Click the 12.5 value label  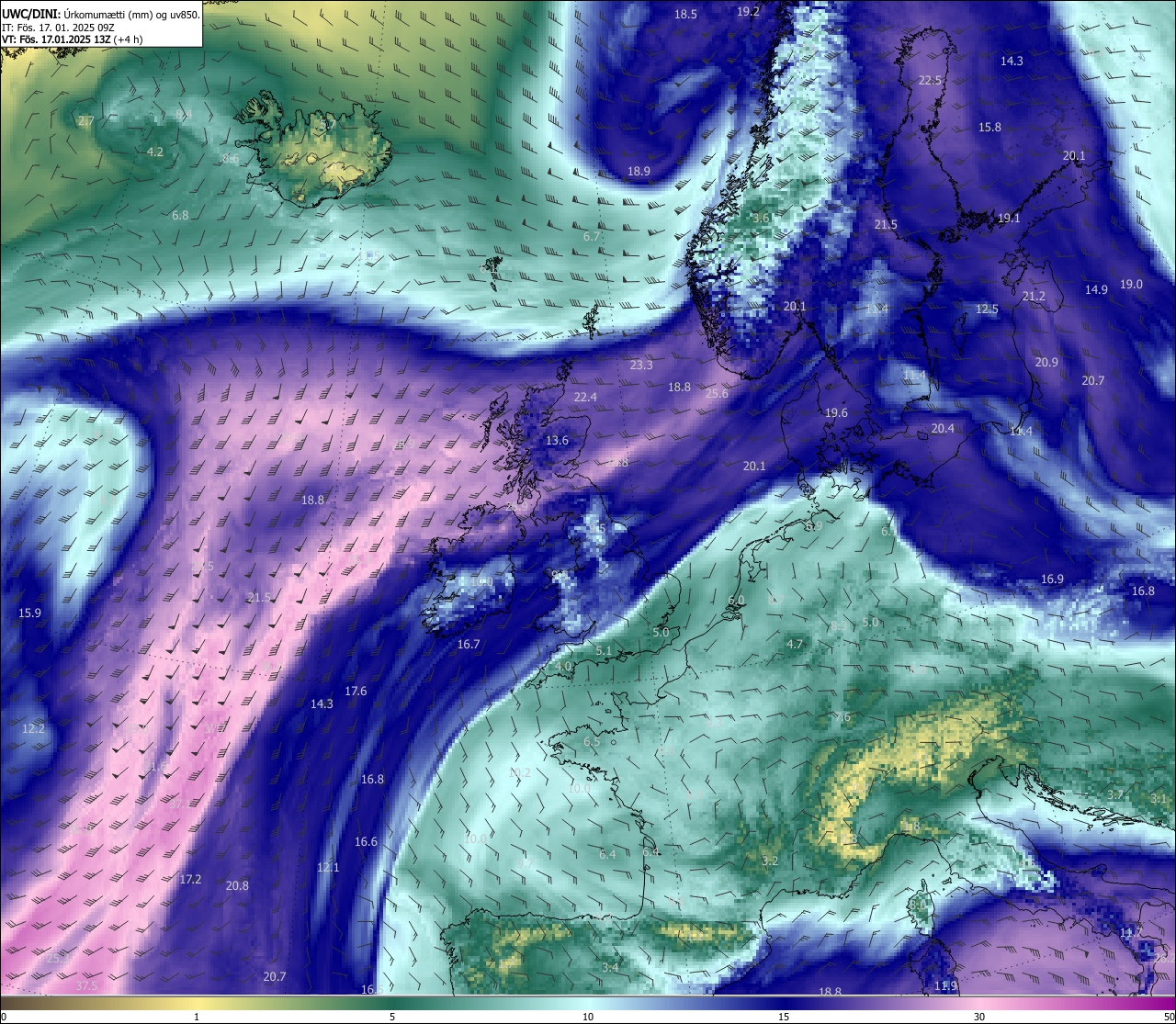point(987,309)
